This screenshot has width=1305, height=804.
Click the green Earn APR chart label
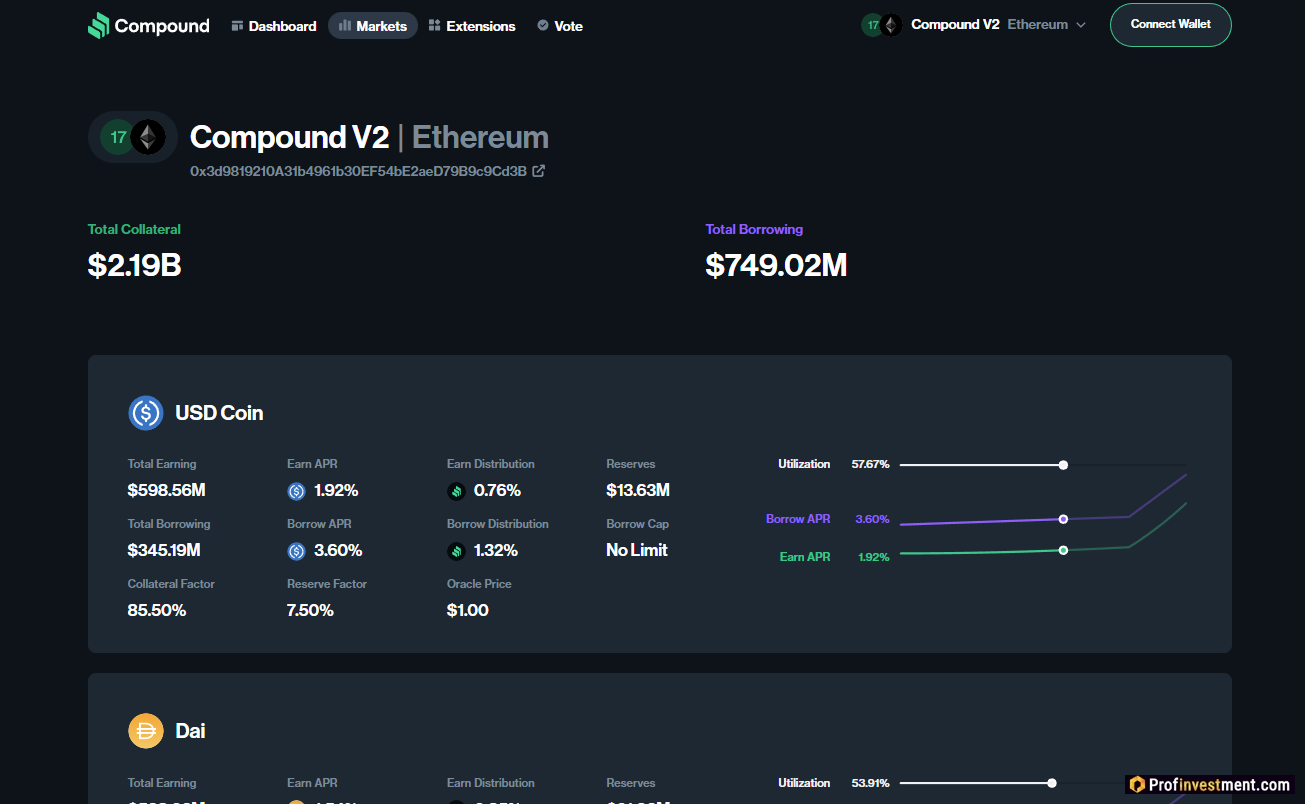point(805,557)
